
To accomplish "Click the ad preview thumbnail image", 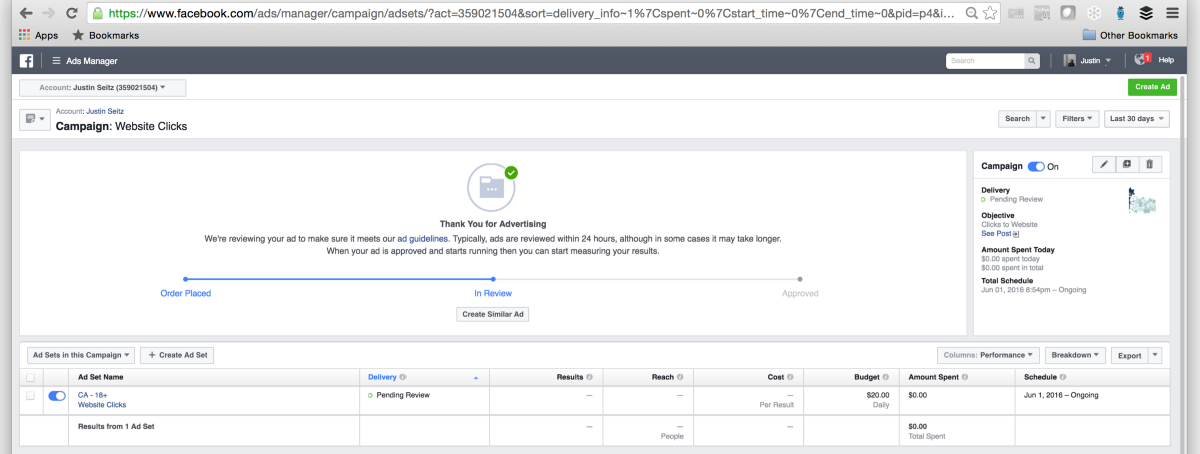I will click(x=1141, y=200).
